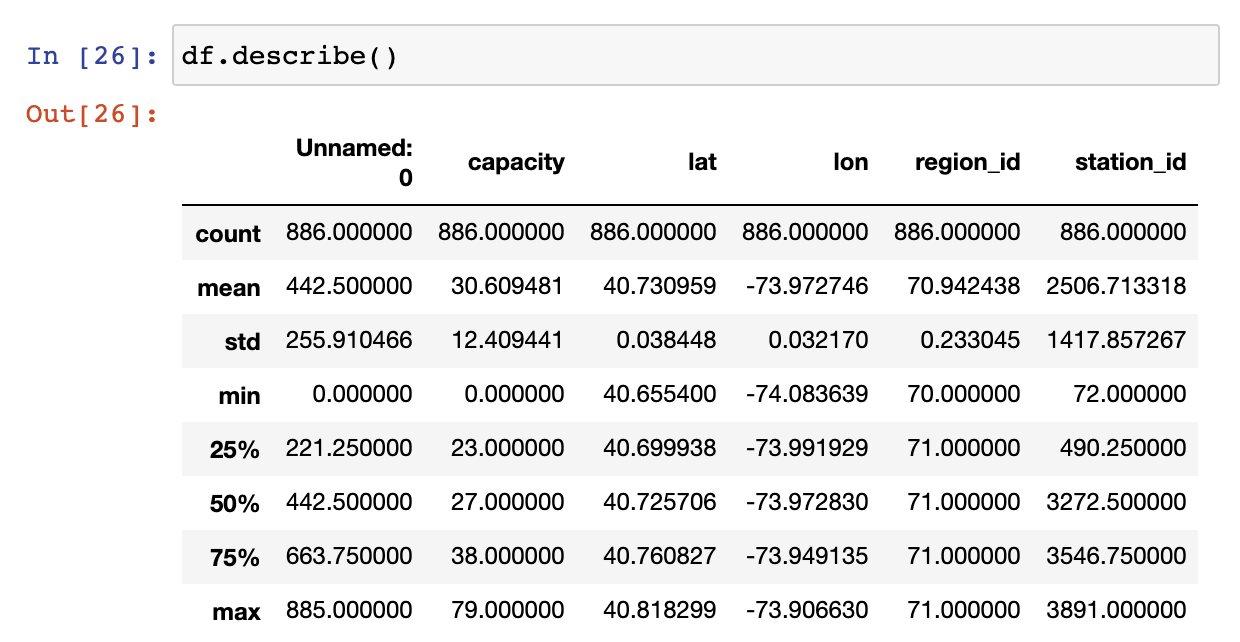This screenshot has width=1240, height=642.
Task: Click the station_id column header
Action: click(1131, 163)
